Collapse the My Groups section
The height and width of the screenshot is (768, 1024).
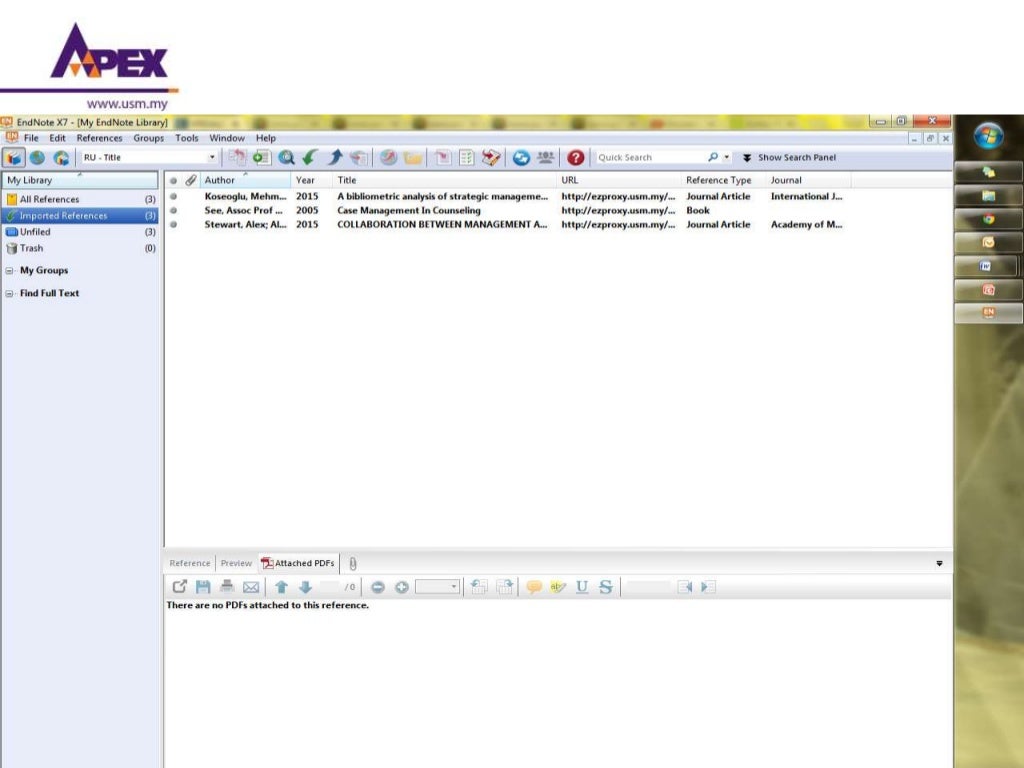(9, 270)
